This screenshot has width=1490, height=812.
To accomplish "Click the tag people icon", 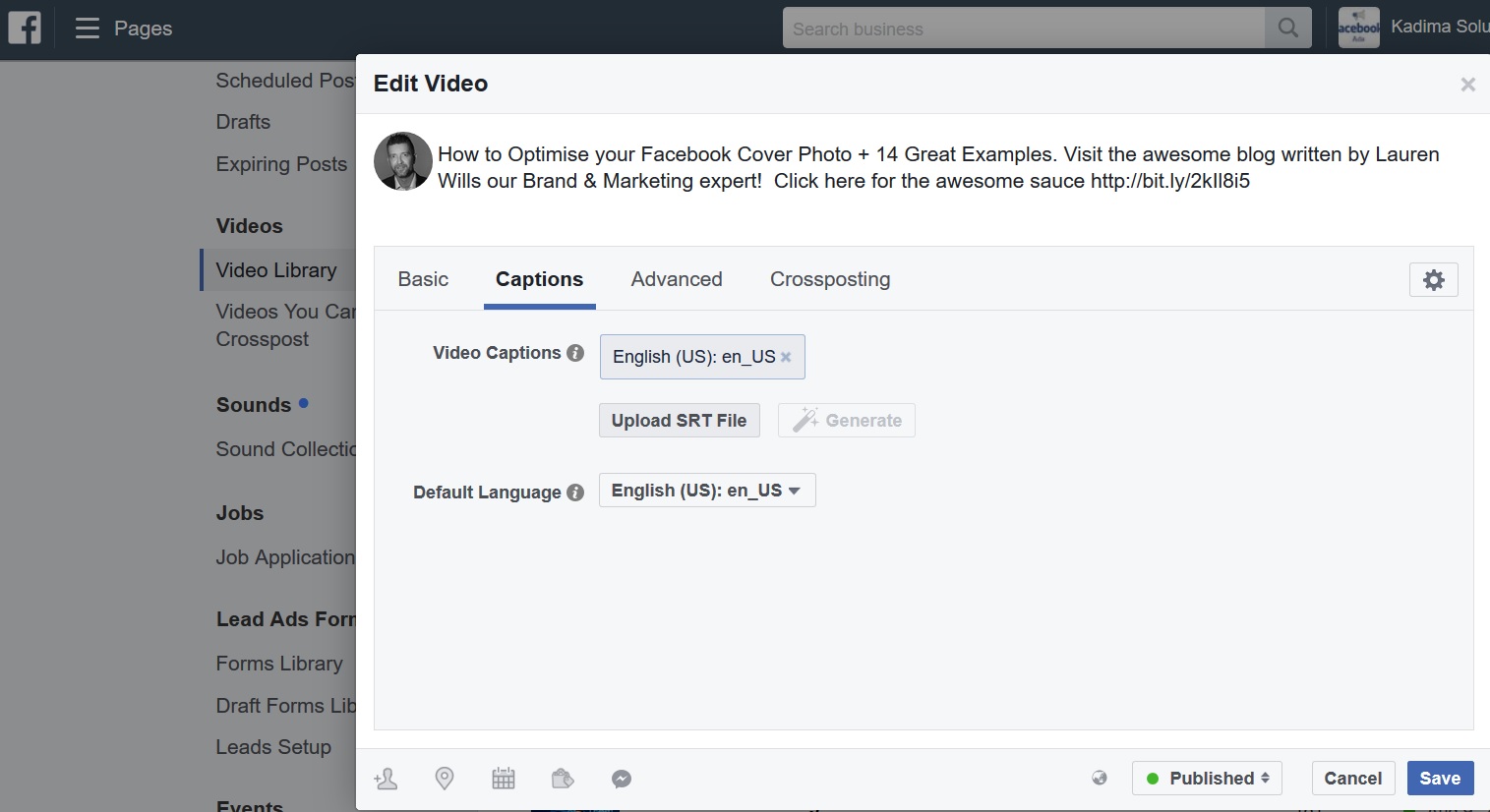I will click(x=386, y=779).
